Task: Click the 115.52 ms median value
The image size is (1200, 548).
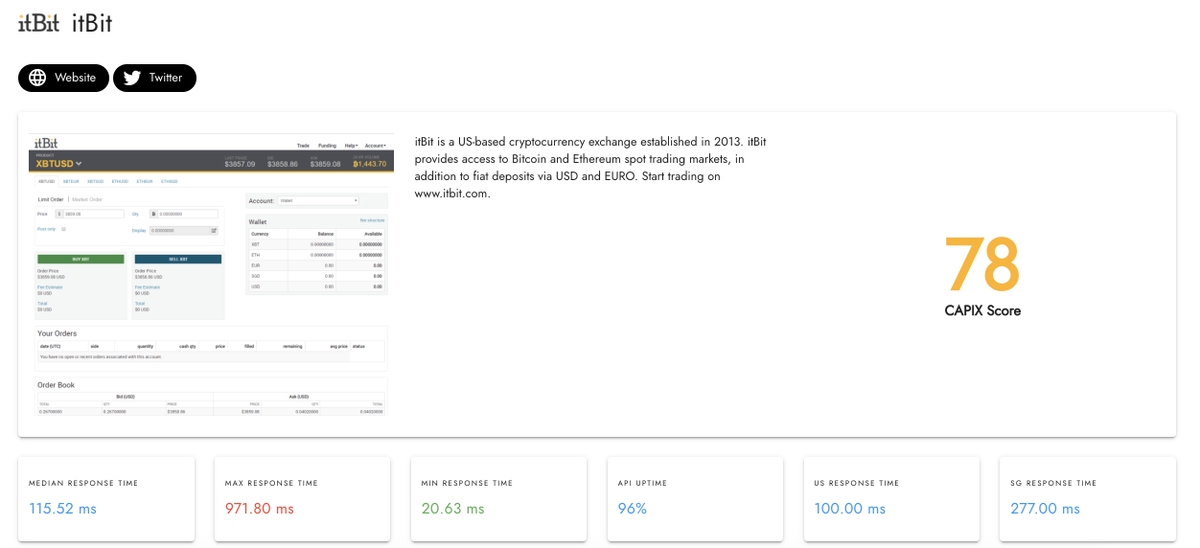Action: pos(62,509)
